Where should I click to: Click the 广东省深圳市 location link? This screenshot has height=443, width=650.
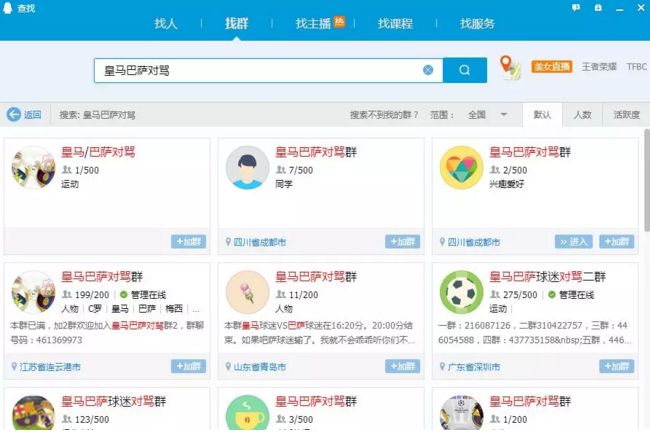474,367
